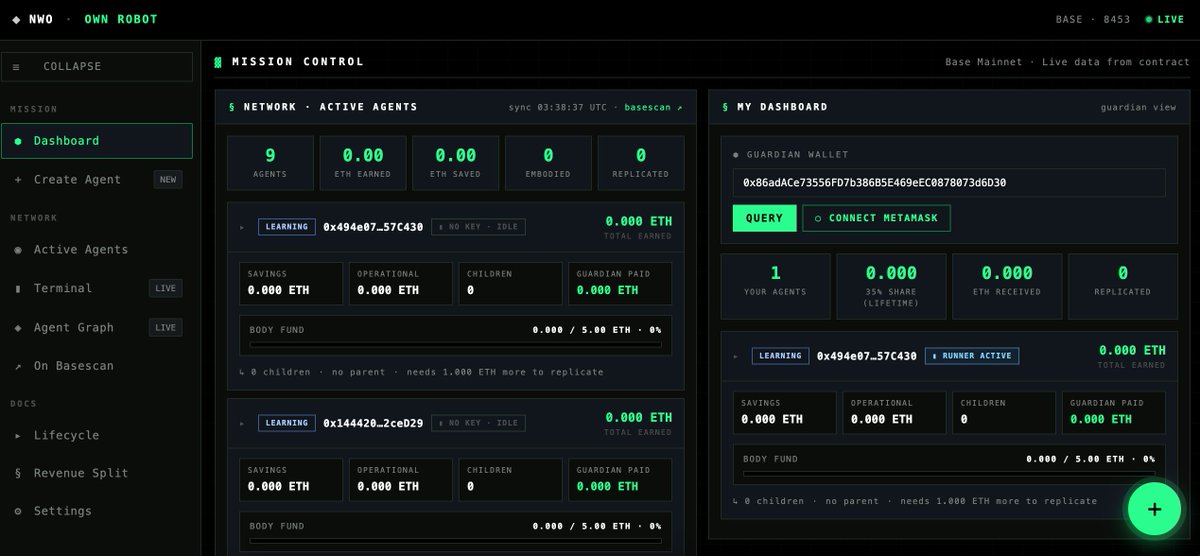Click the Active Agents circle icon
Viewport: 1200px width, 556px height.
coord(17,250)
